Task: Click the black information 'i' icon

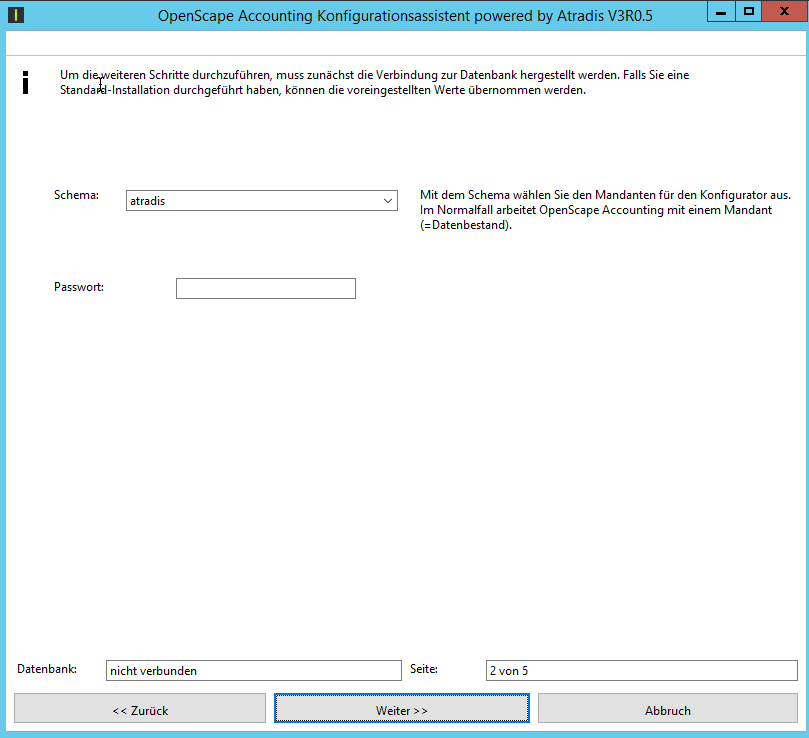Action: pyautogui.click(x=25, y=83)
